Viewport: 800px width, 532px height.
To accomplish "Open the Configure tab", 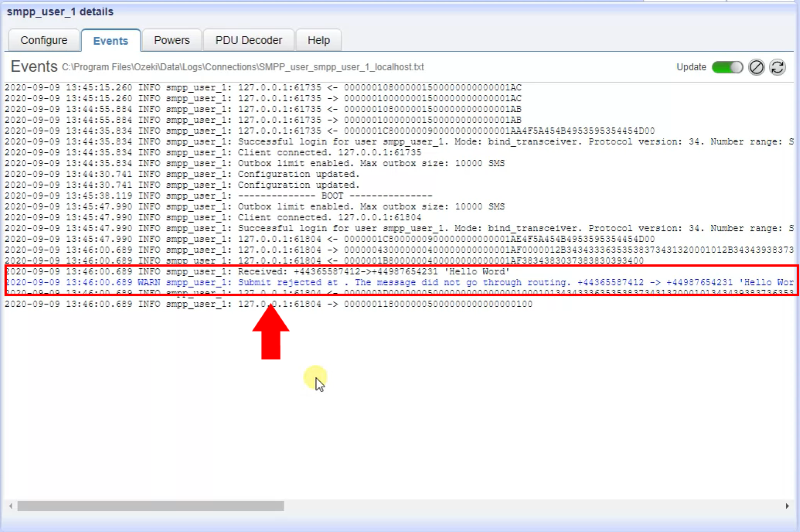I will (44, 40).
